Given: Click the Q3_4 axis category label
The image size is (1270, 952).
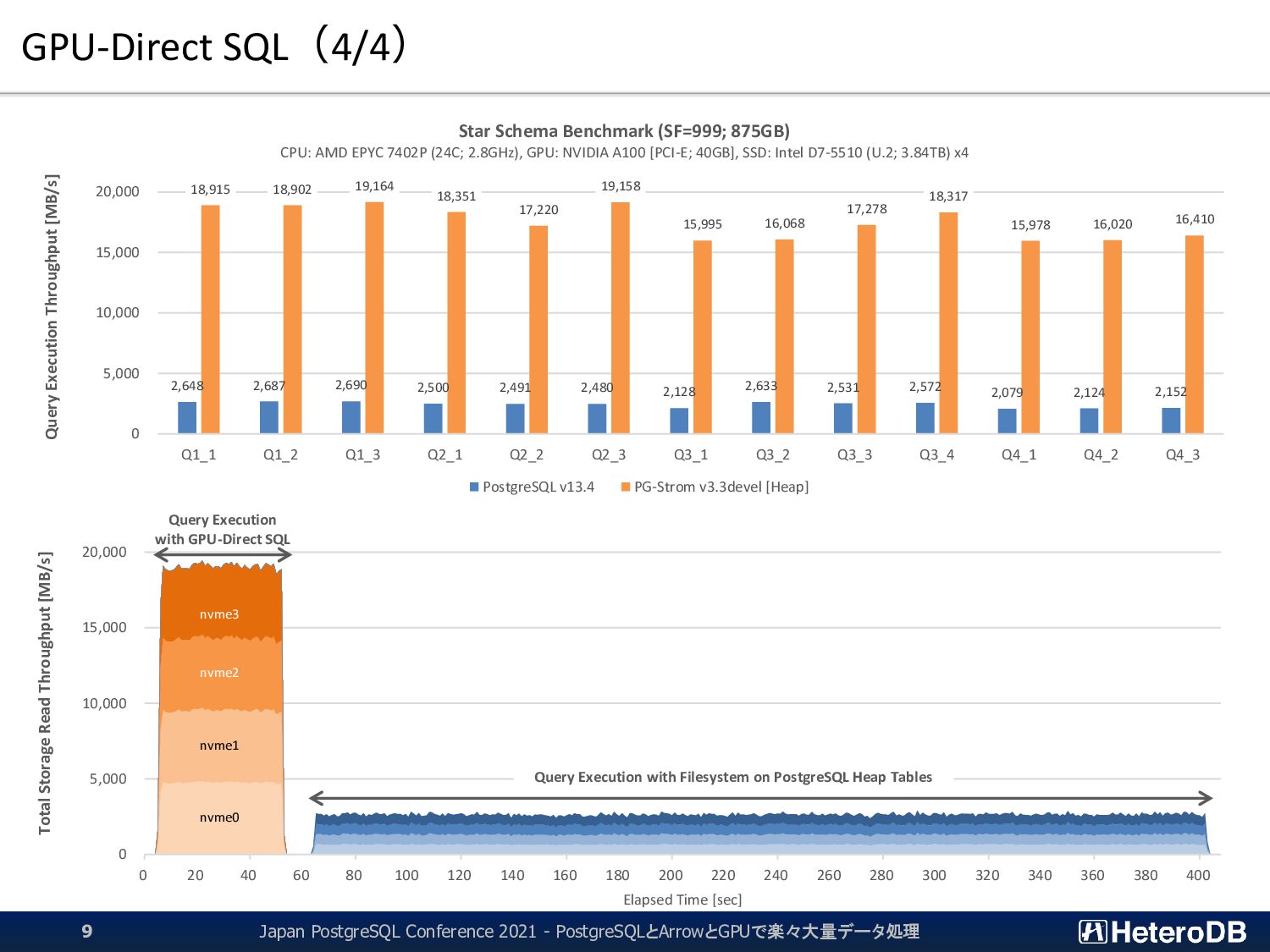Looking at the screenshot, I should tap(937, 455).
